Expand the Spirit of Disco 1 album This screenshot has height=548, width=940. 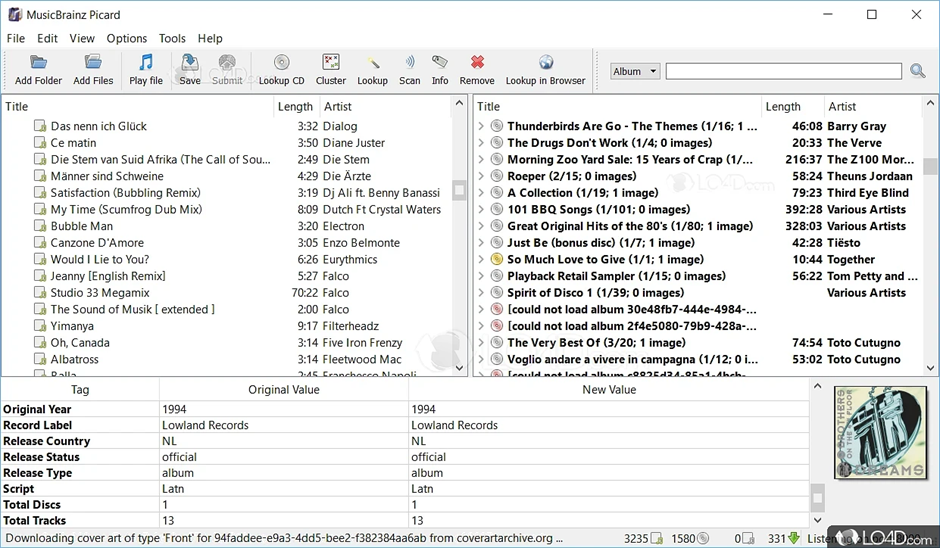[481, 293]
